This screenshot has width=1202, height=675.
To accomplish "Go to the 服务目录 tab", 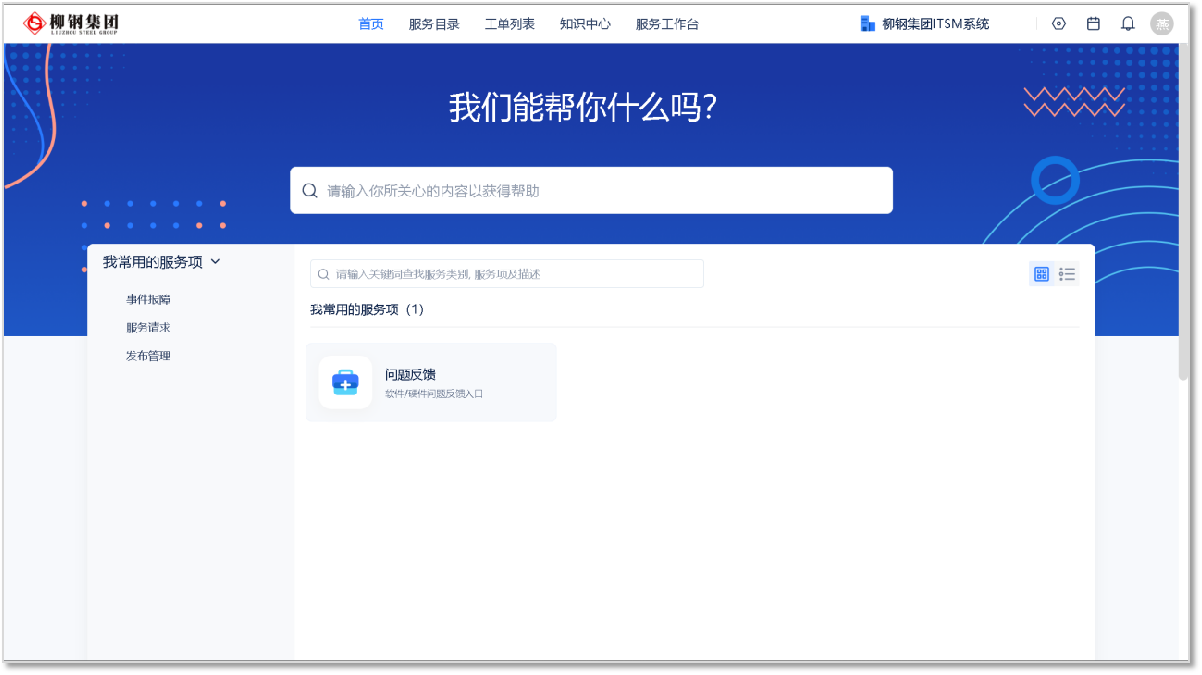I will coord(434,24).
